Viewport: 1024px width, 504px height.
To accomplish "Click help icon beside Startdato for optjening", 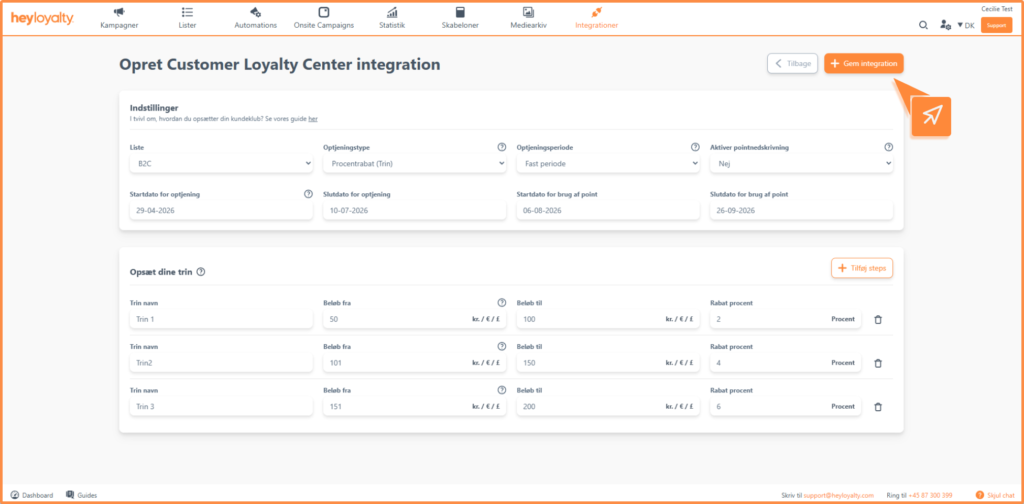I will [x=308, y=194].
